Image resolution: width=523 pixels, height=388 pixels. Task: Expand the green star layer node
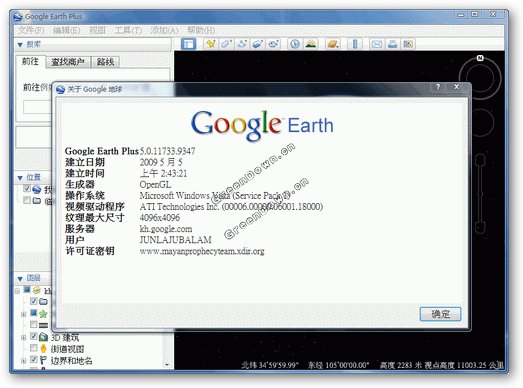(x=23, y=314)
